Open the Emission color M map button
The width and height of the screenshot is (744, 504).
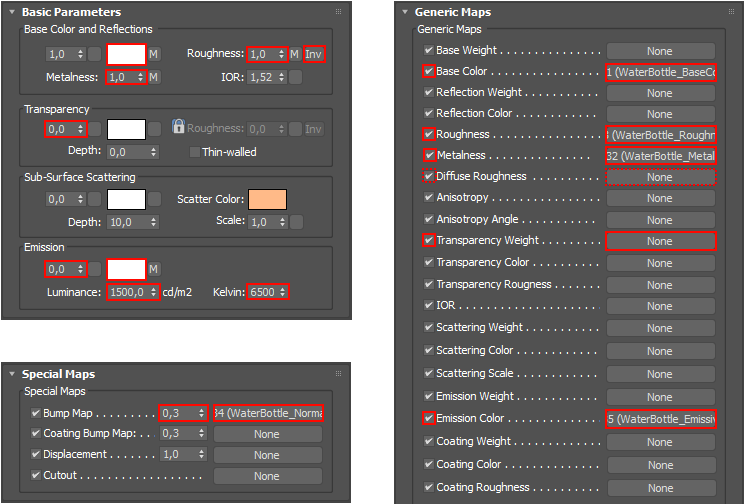coord(153,270)
